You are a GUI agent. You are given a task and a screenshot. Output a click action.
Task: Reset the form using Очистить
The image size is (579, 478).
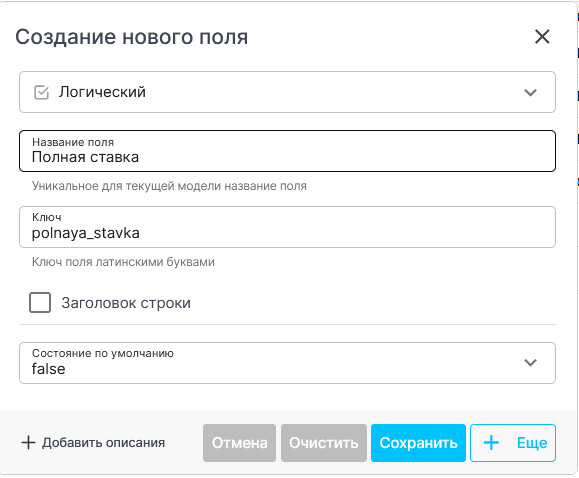(x=324, y=443)
